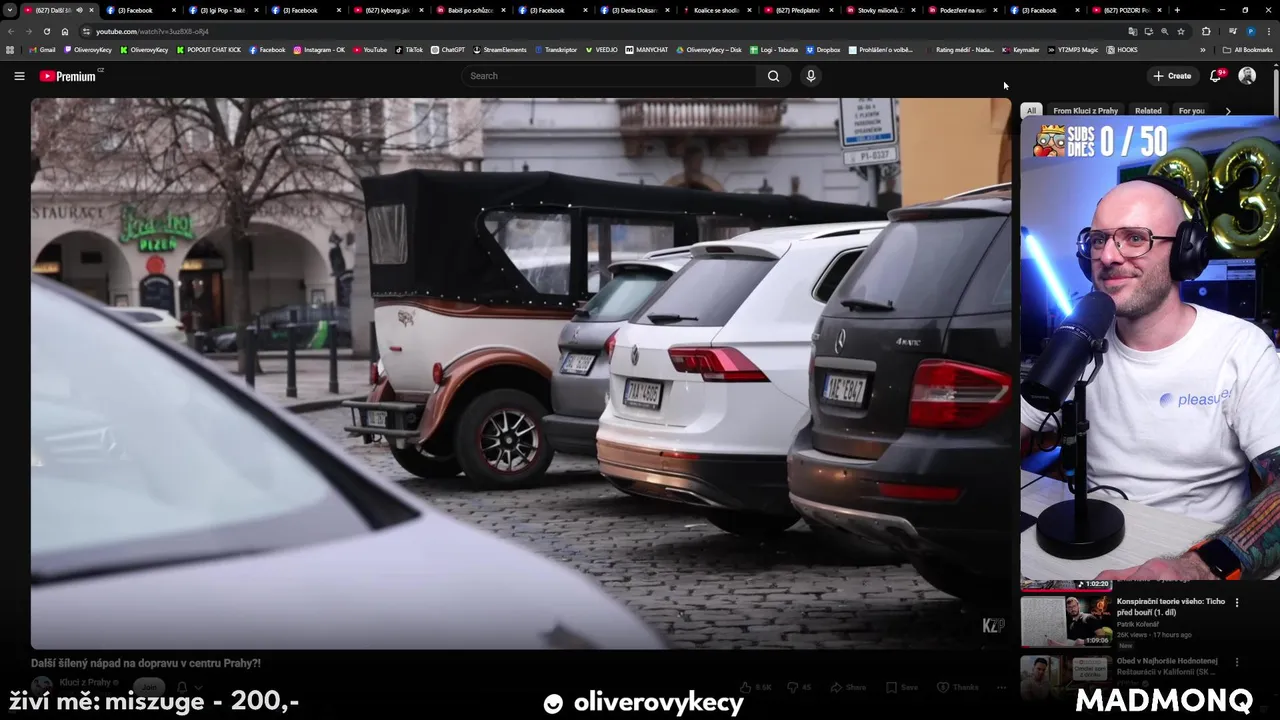This screenshot has width=1280, height=720.
Task: Go back in browser history
Action: (12, 31)
